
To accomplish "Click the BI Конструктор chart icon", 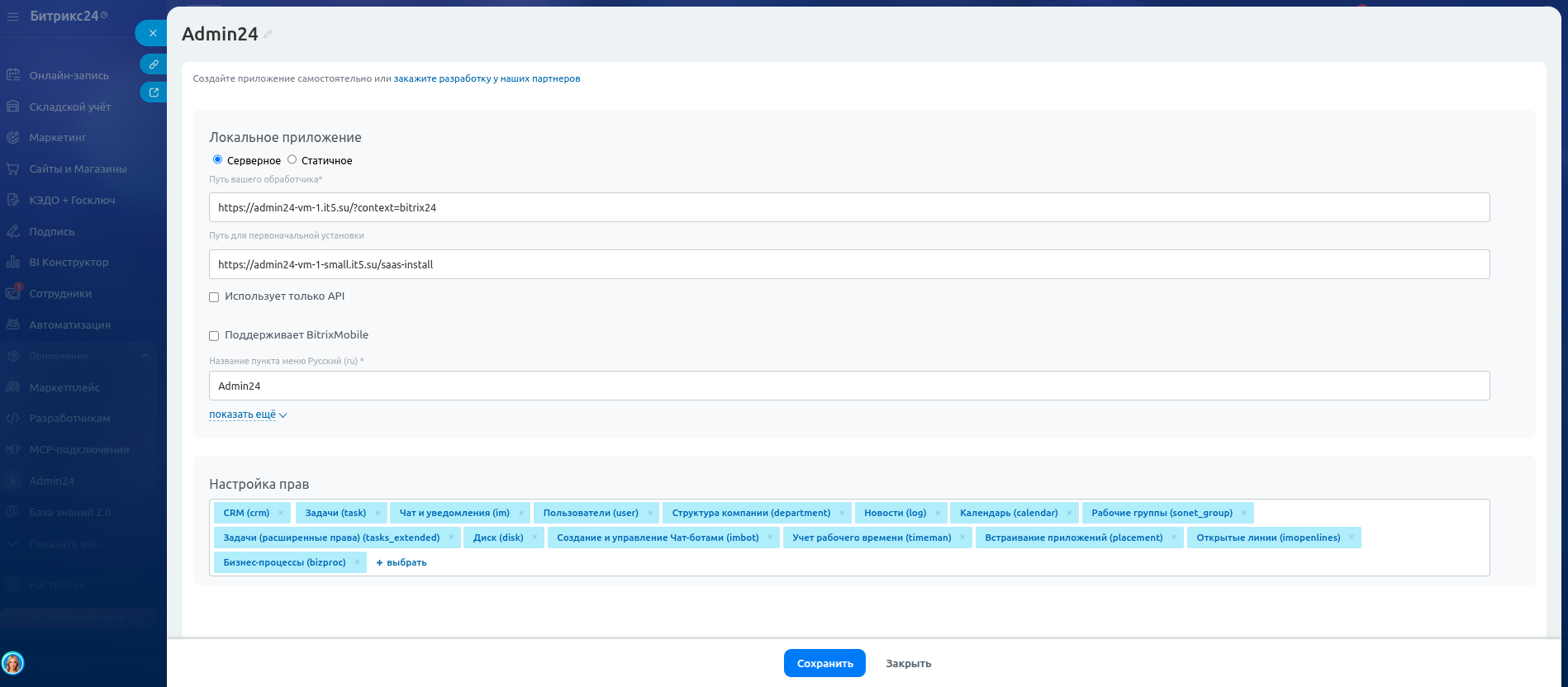I will tap(12, 262).
